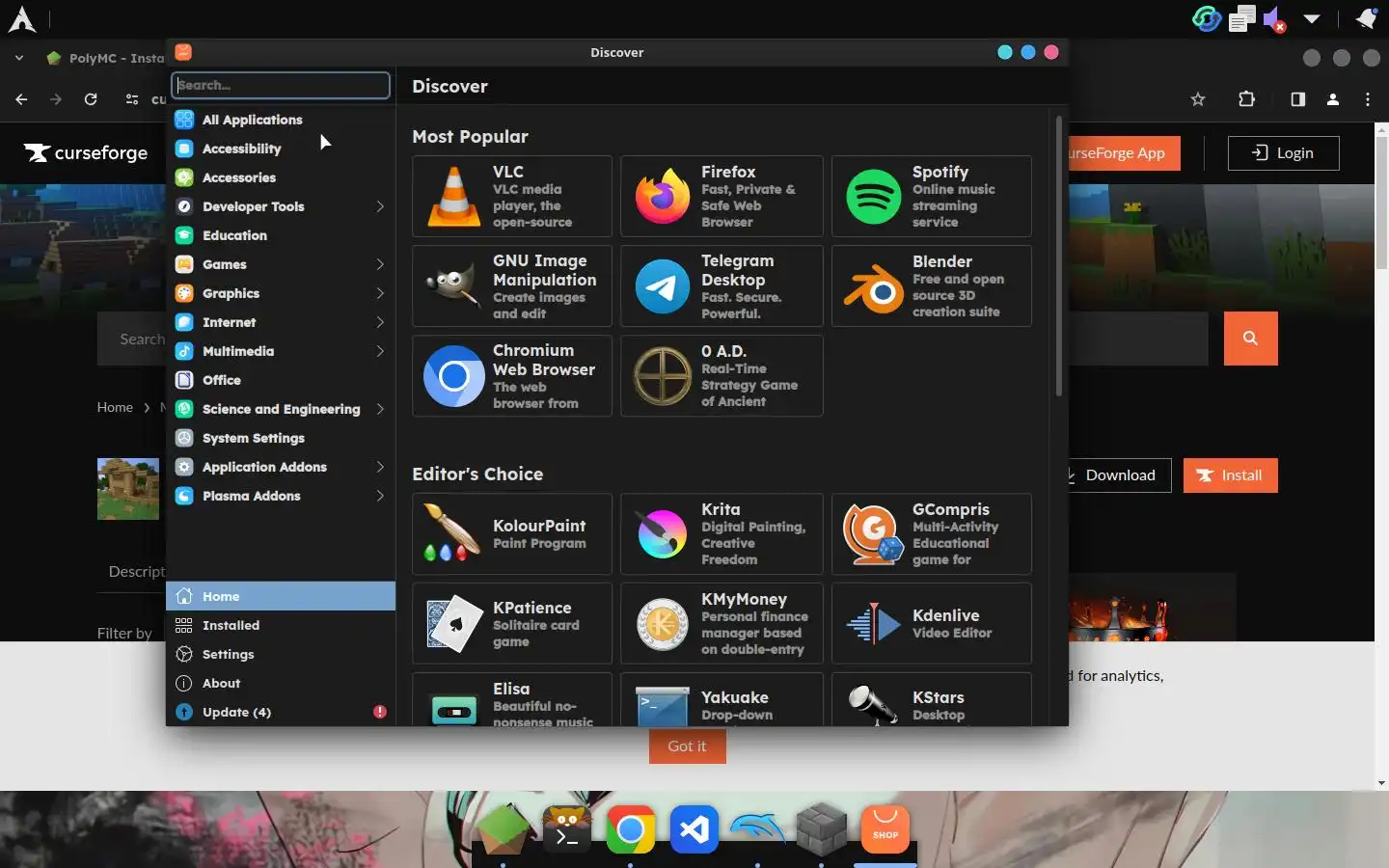The width and height of the screenshot is (1389, 868).
Task: Click the Home breadcrumb link on CurseForge
Action: coord(115,407)
